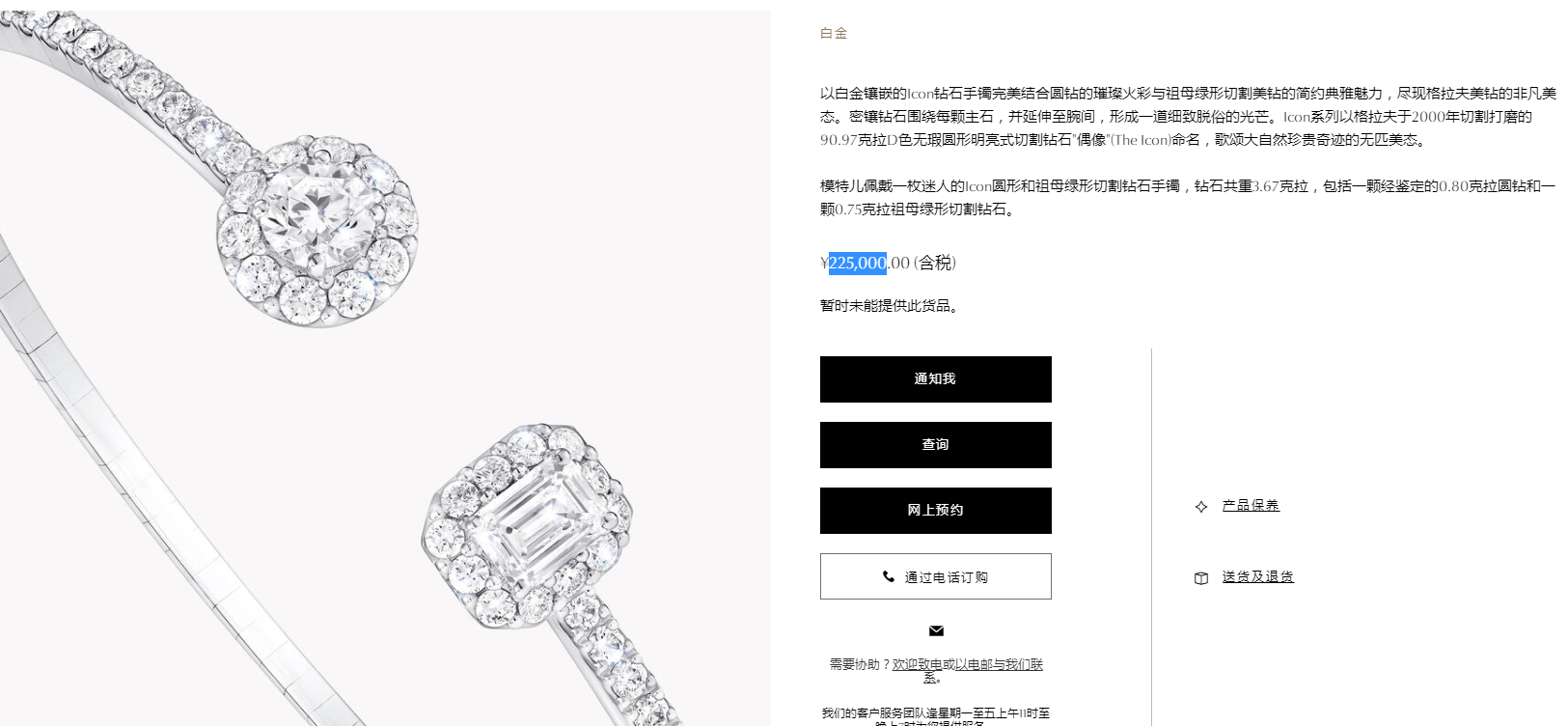Click the customer service hours text
This screenshot has height=726, width=1568.
point(936,717)
